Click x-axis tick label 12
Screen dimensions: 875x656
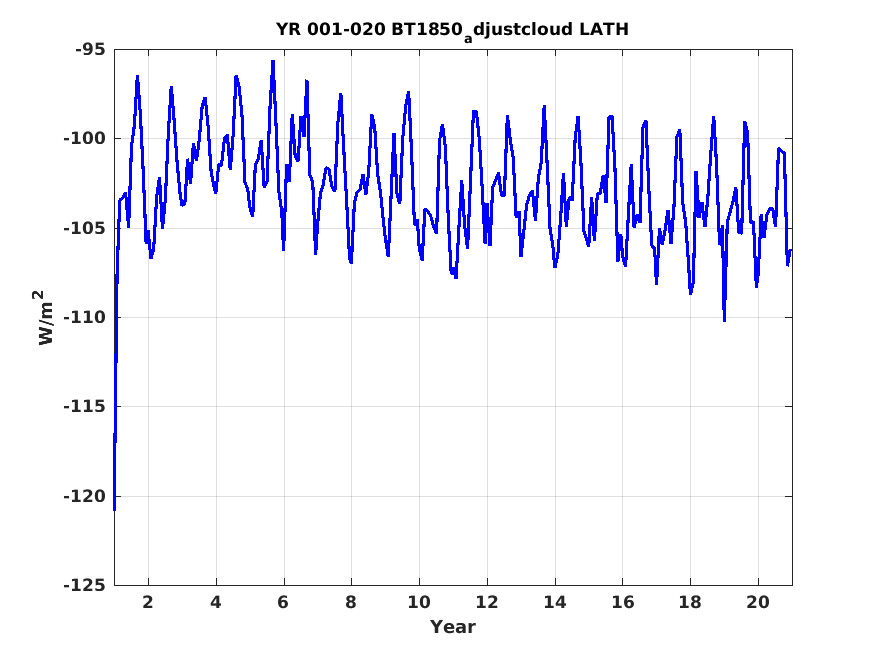(x=487, y=602)
